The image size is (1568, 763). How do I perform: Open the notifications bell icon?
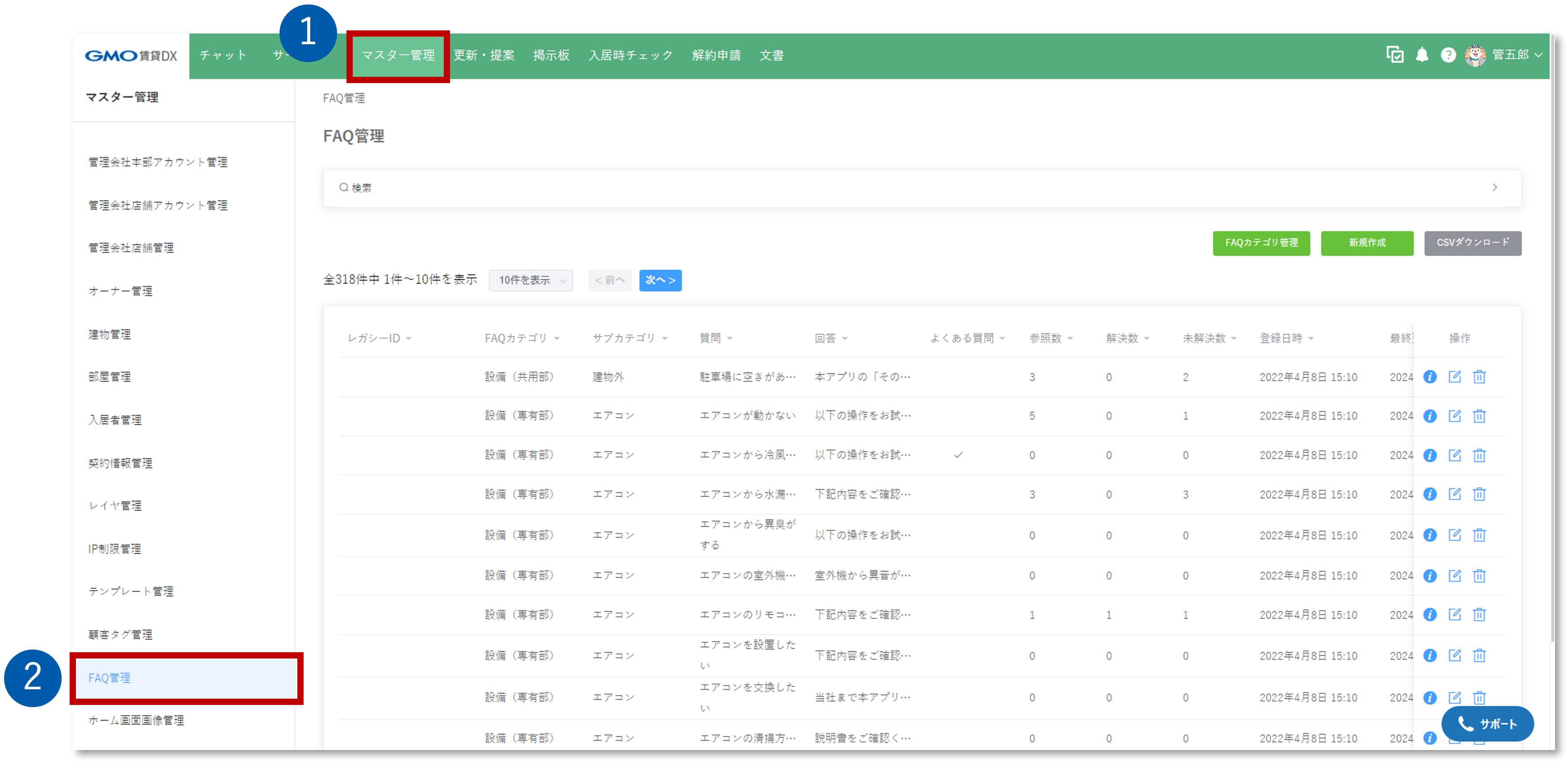pyautogui.click(x=1422, y=55)
